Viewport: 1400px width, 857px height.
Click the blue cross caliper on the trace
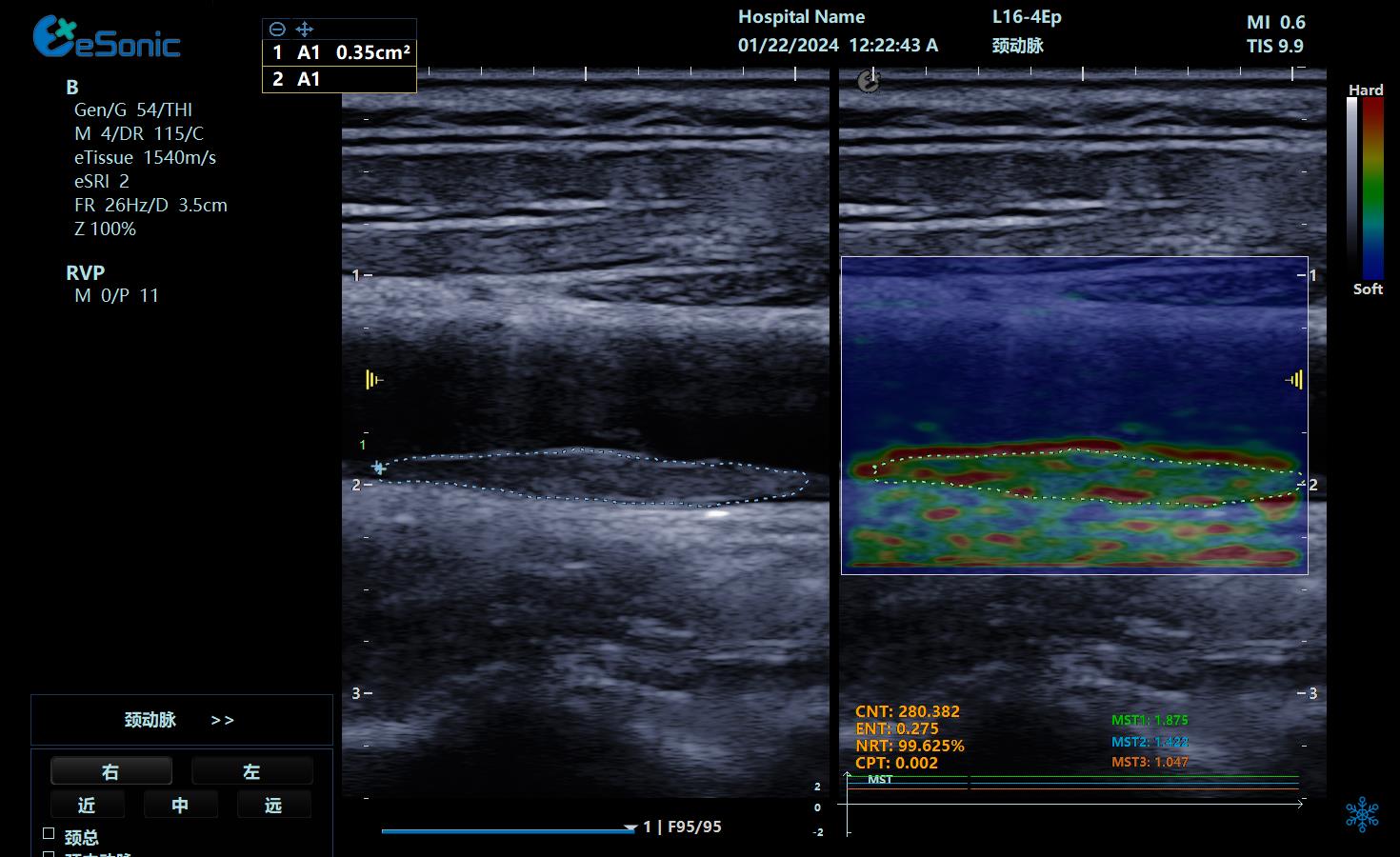379,468
